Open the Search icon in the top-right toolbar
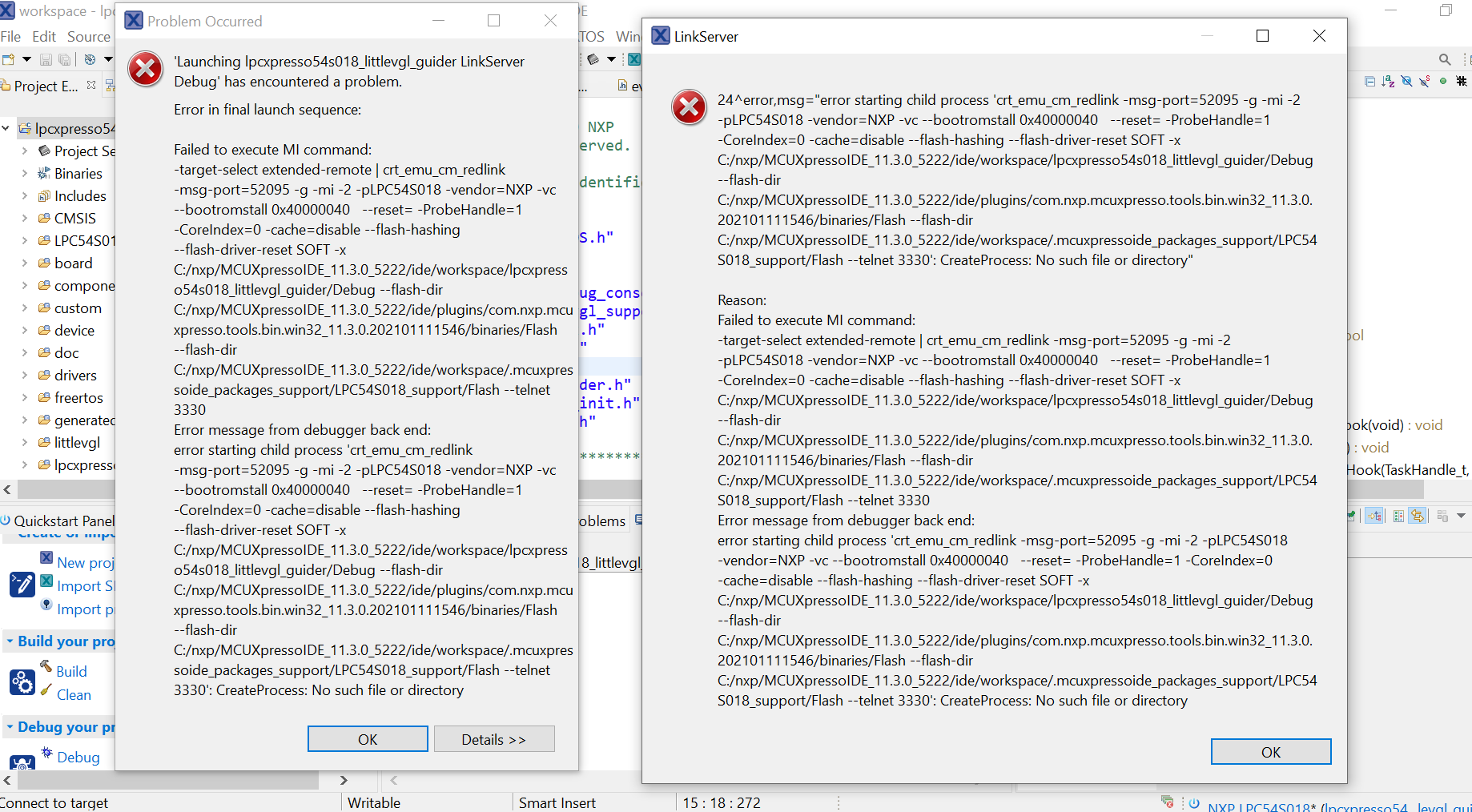The width and height of the screenshot is (1472, 812). click(x=1445, y=59)
